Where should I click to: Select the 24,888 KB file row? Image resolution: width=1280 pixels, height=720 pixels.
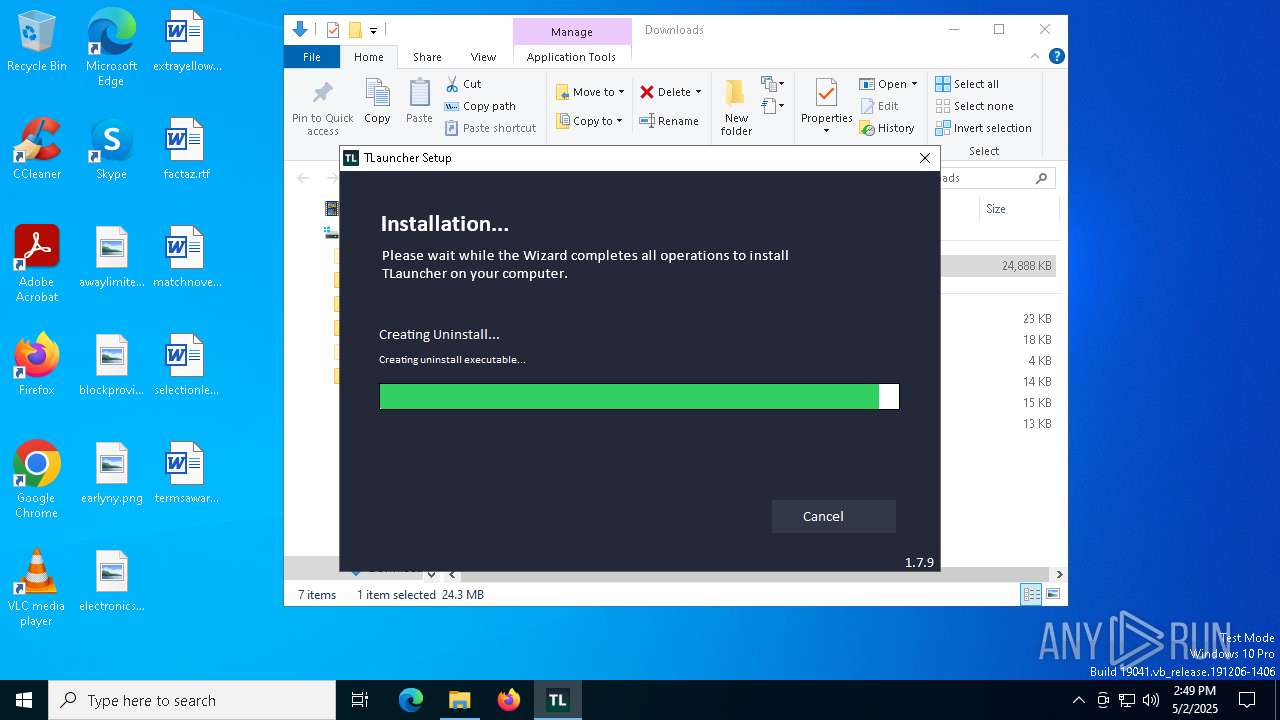[x=998, y=266]
